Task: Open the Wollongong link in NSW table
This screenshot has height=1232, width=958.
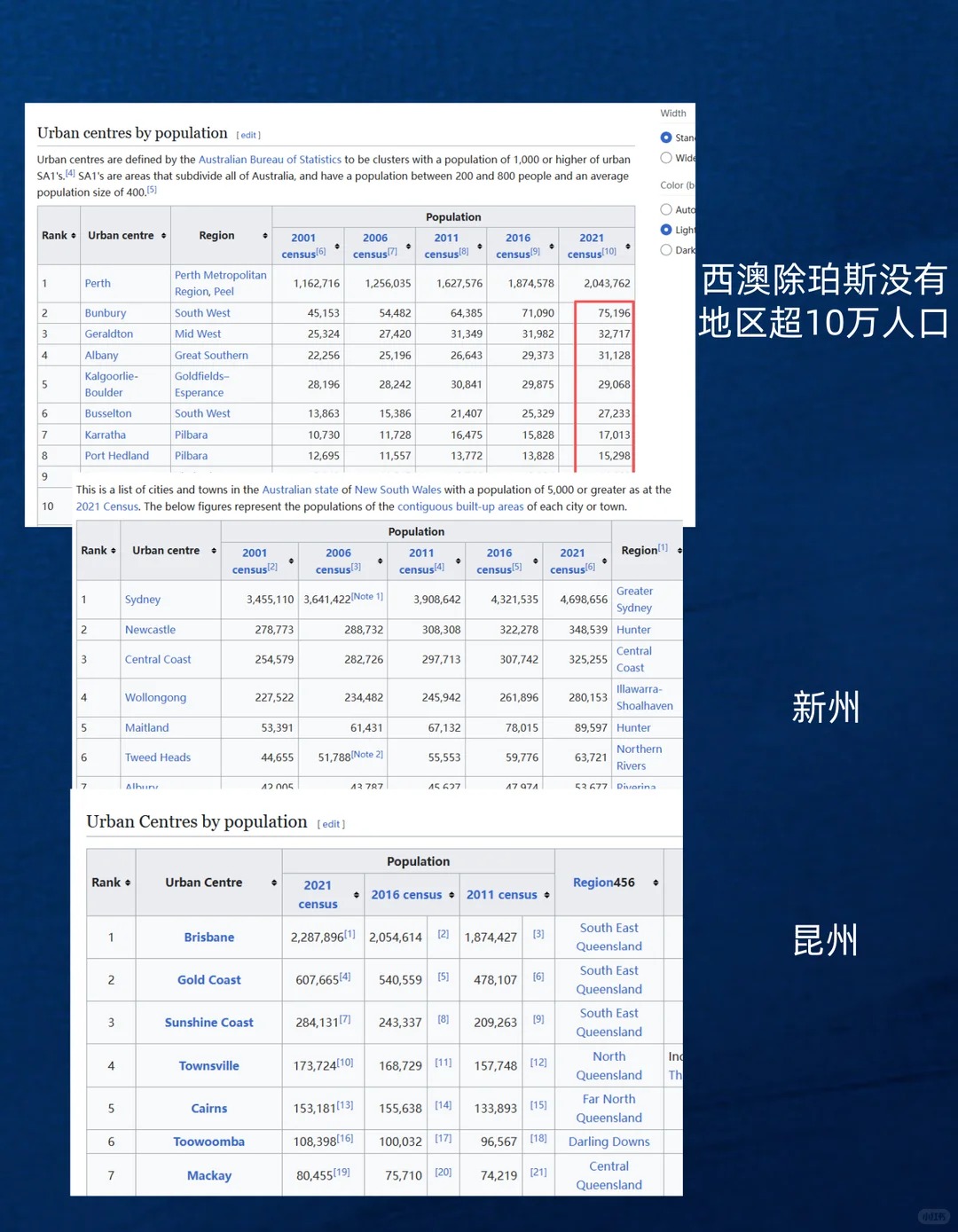Action: point(155,698)
